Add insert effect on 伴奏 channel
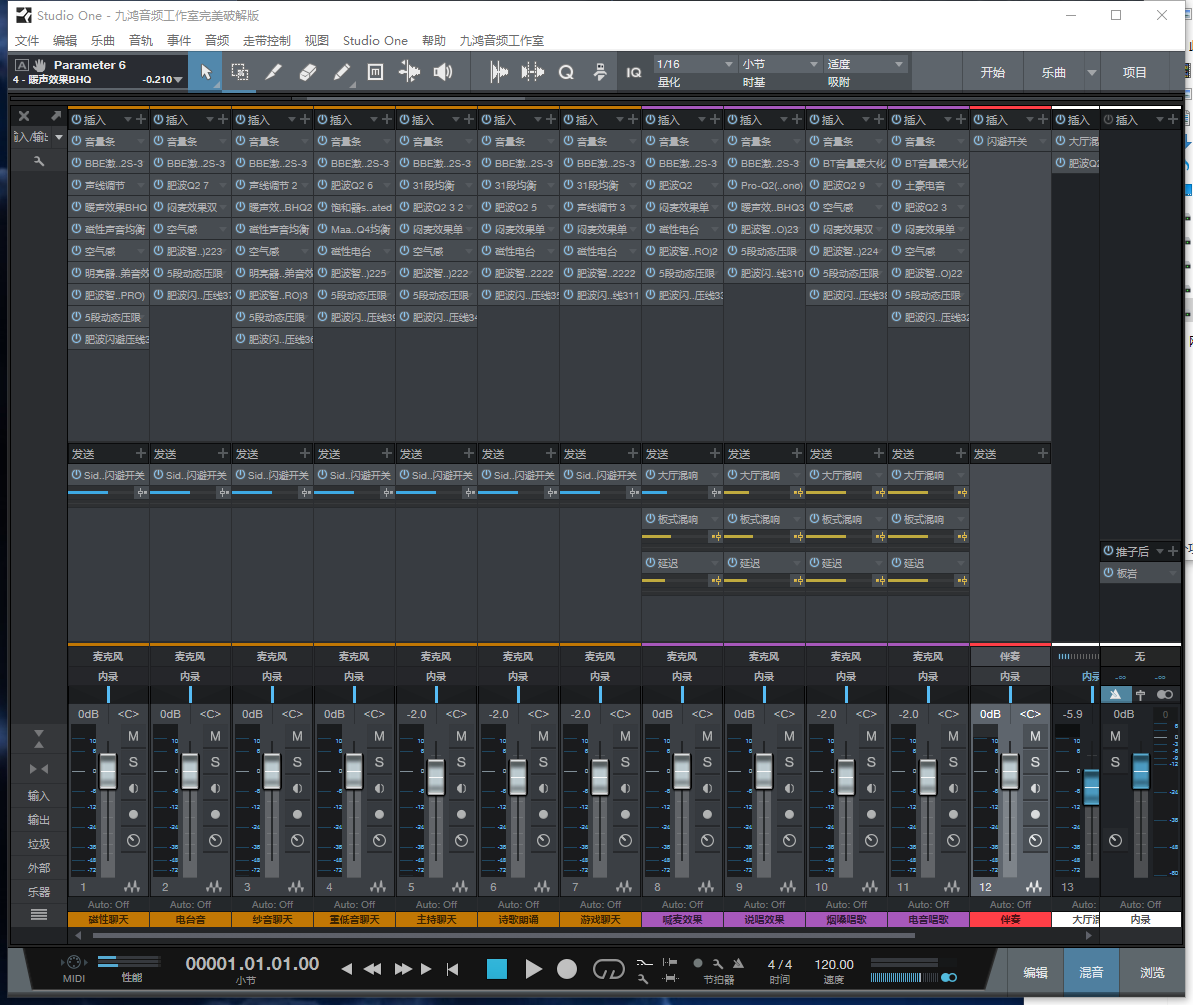Image resolution: width=1193 pixels, height=1005 pixels. pos(1042,120)
